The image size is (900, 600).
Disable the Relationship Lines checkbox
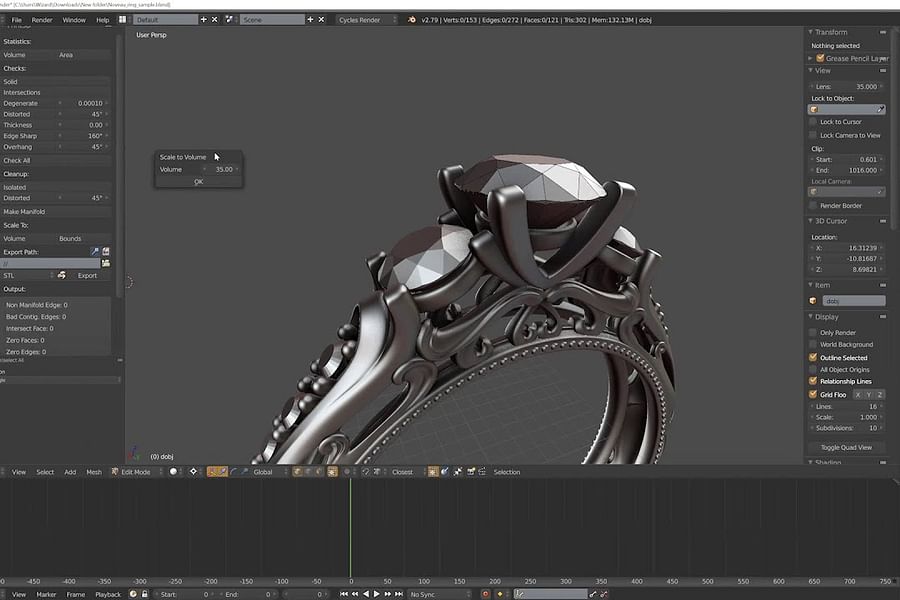(x=811, y=381)
